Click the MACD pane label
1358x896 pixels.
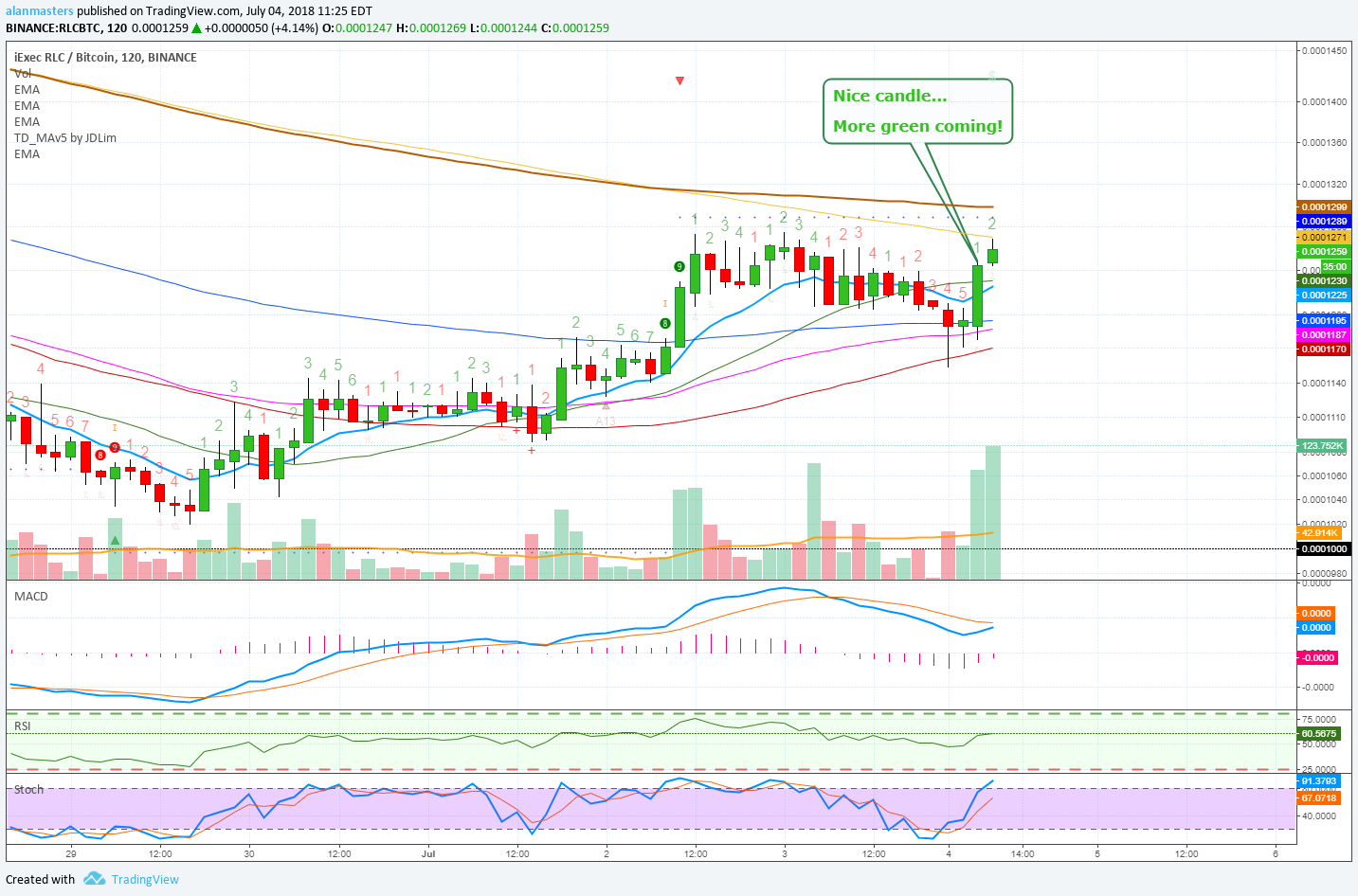point(30,596)
